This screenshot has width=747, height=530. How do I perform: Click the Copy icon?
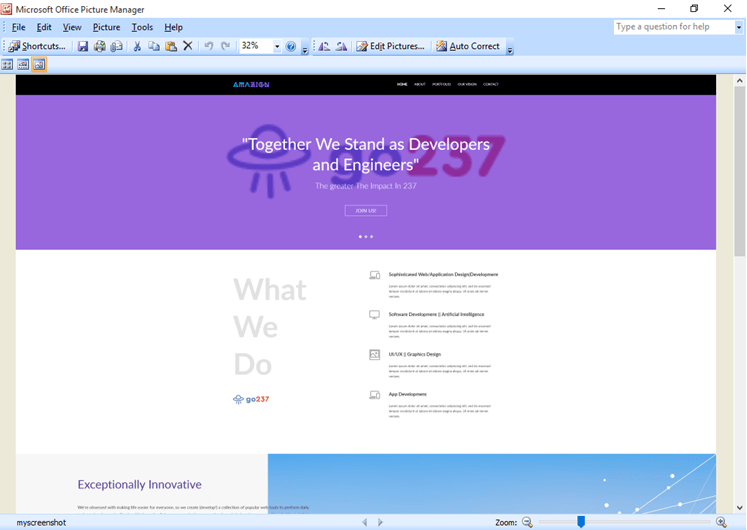[x=154, y=46]
